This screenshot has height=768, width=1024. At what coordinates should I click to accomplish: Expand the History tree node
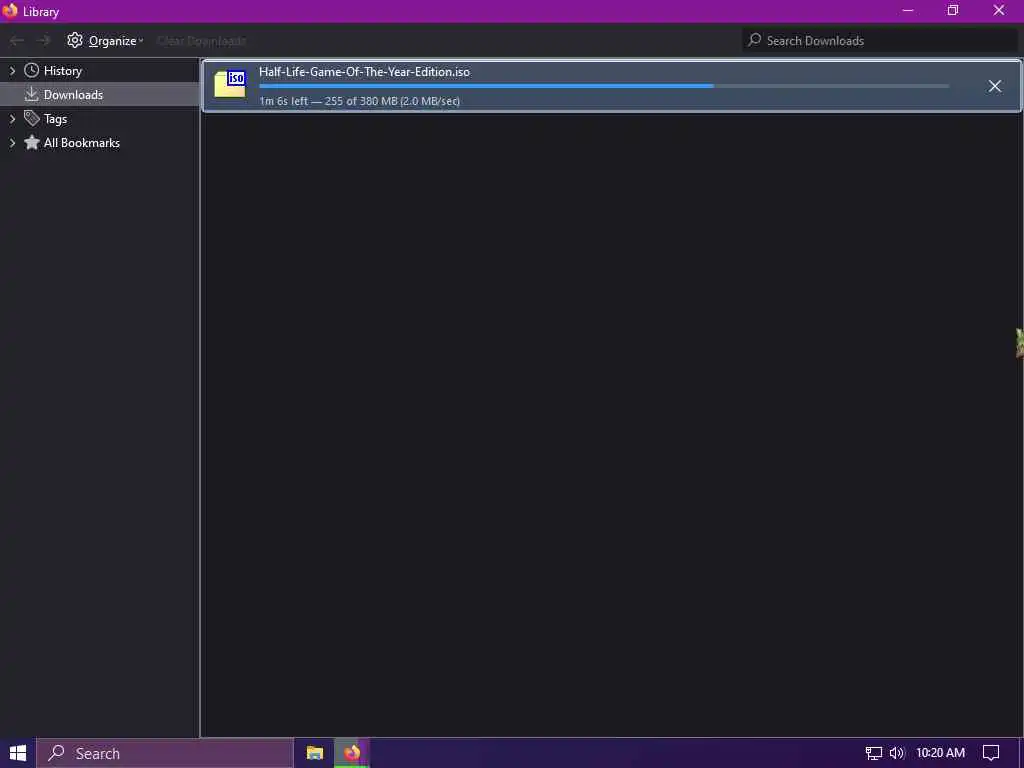point(12,71)
